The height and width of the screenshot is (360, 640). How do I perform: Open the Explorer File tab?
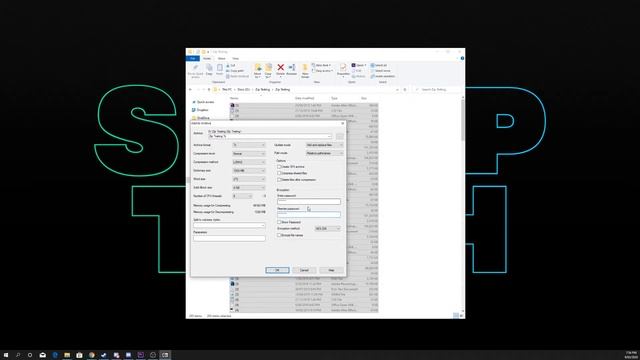(x=193, y=58)
